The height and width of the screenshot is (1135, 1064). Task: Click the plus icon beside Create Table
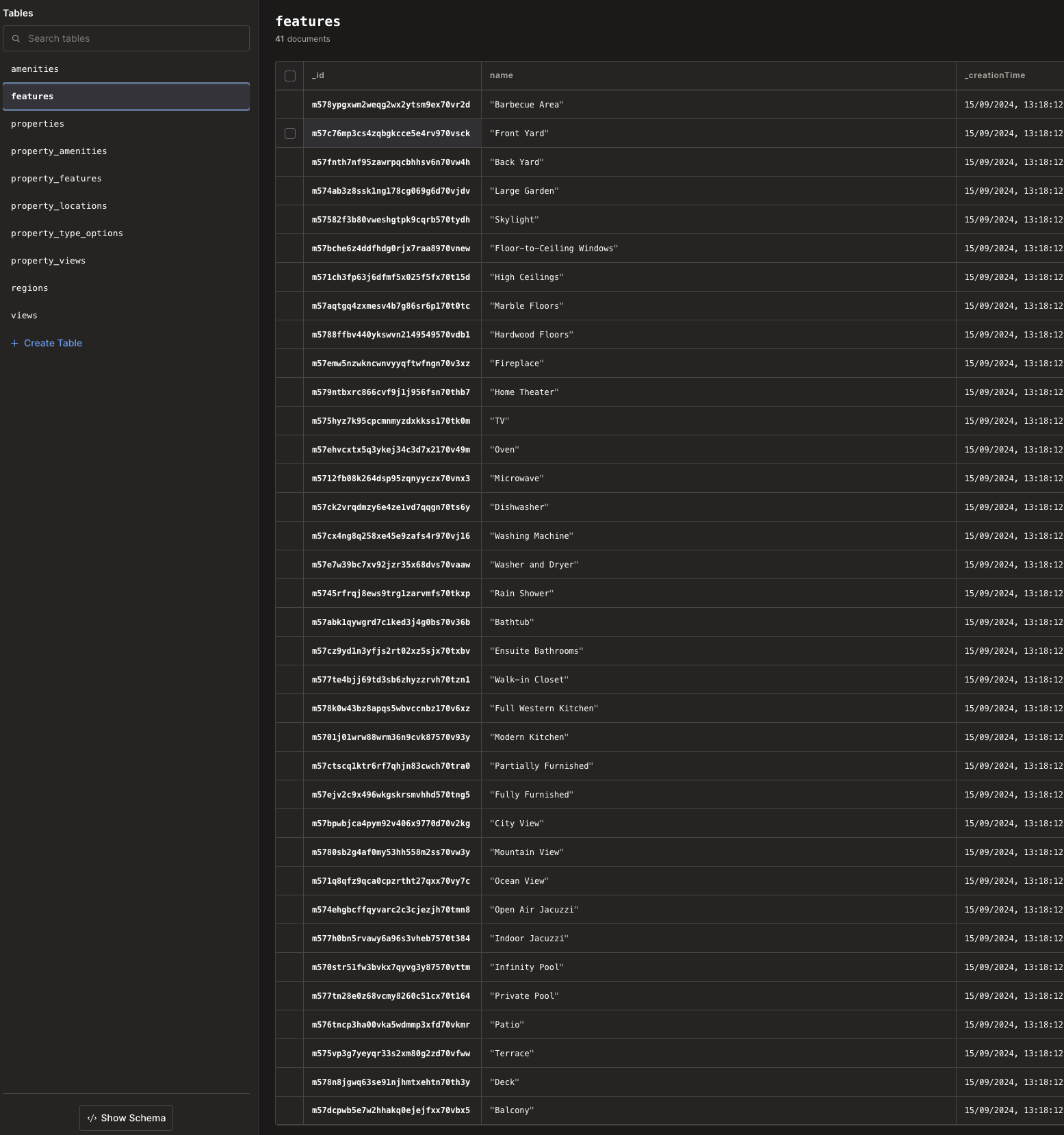coord(14,343)
